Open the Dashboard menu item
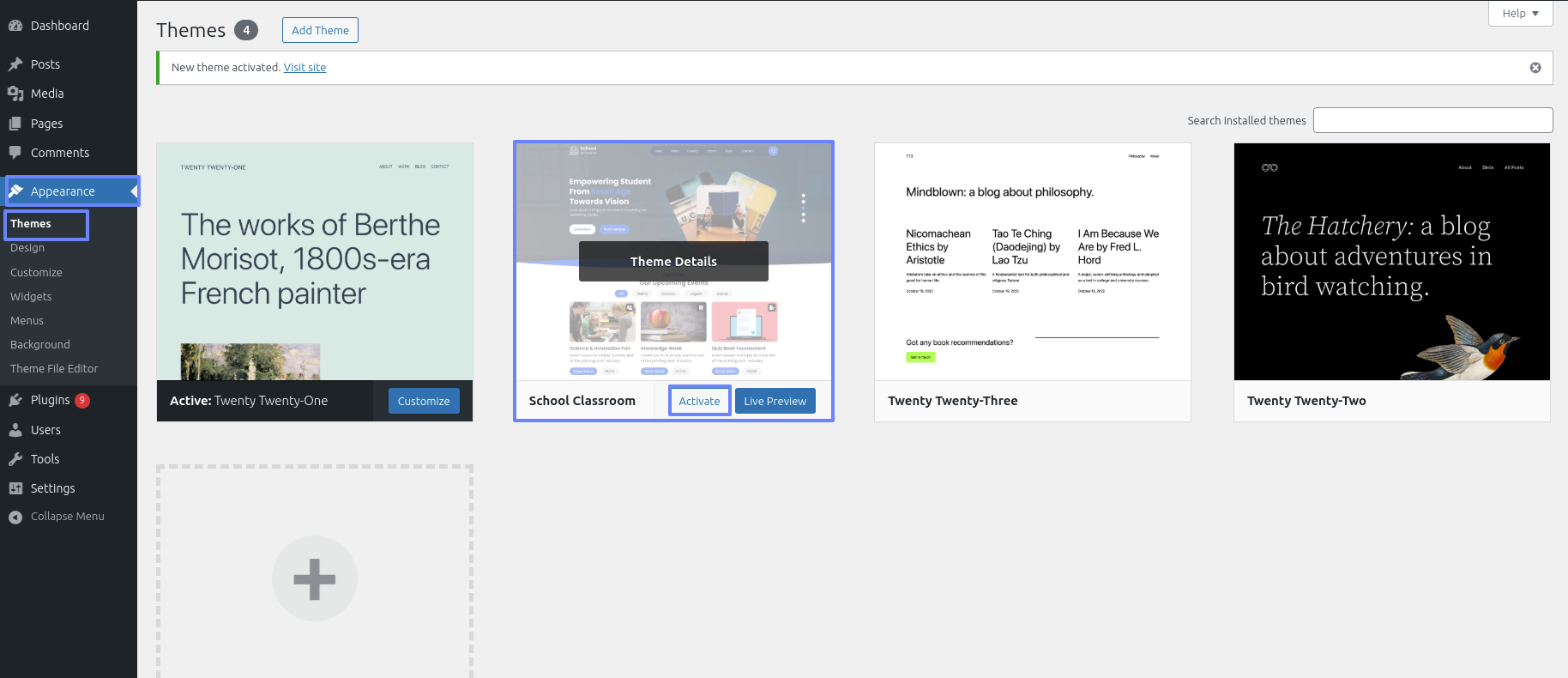This screenshot has height=678, width=1568. click(x=69, y=26)
